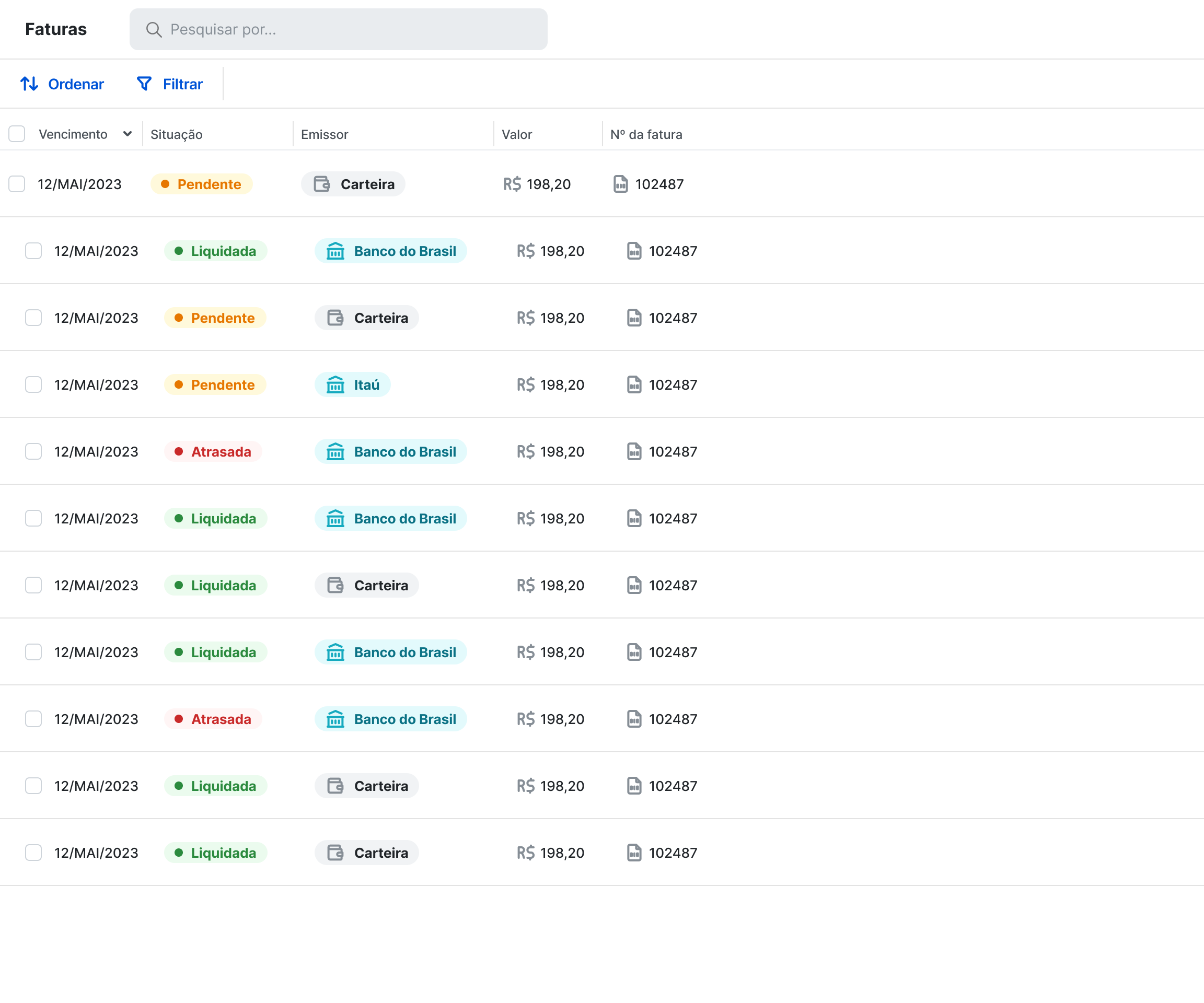
Task: Tick the select-all checkbox beside Vencimento
Action: point(17,134)
